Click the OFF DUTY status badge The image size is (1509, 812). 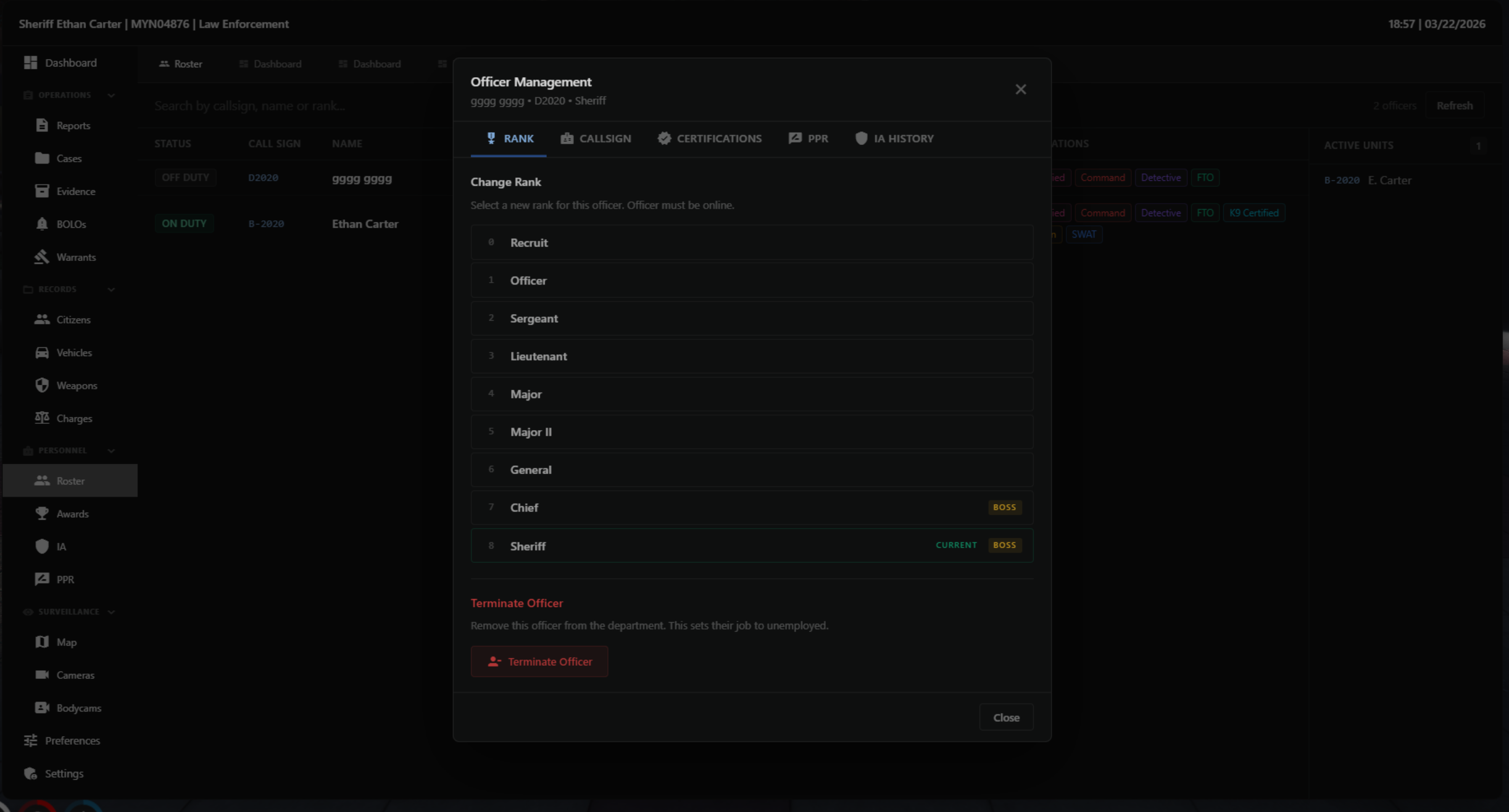click(185, 178)
